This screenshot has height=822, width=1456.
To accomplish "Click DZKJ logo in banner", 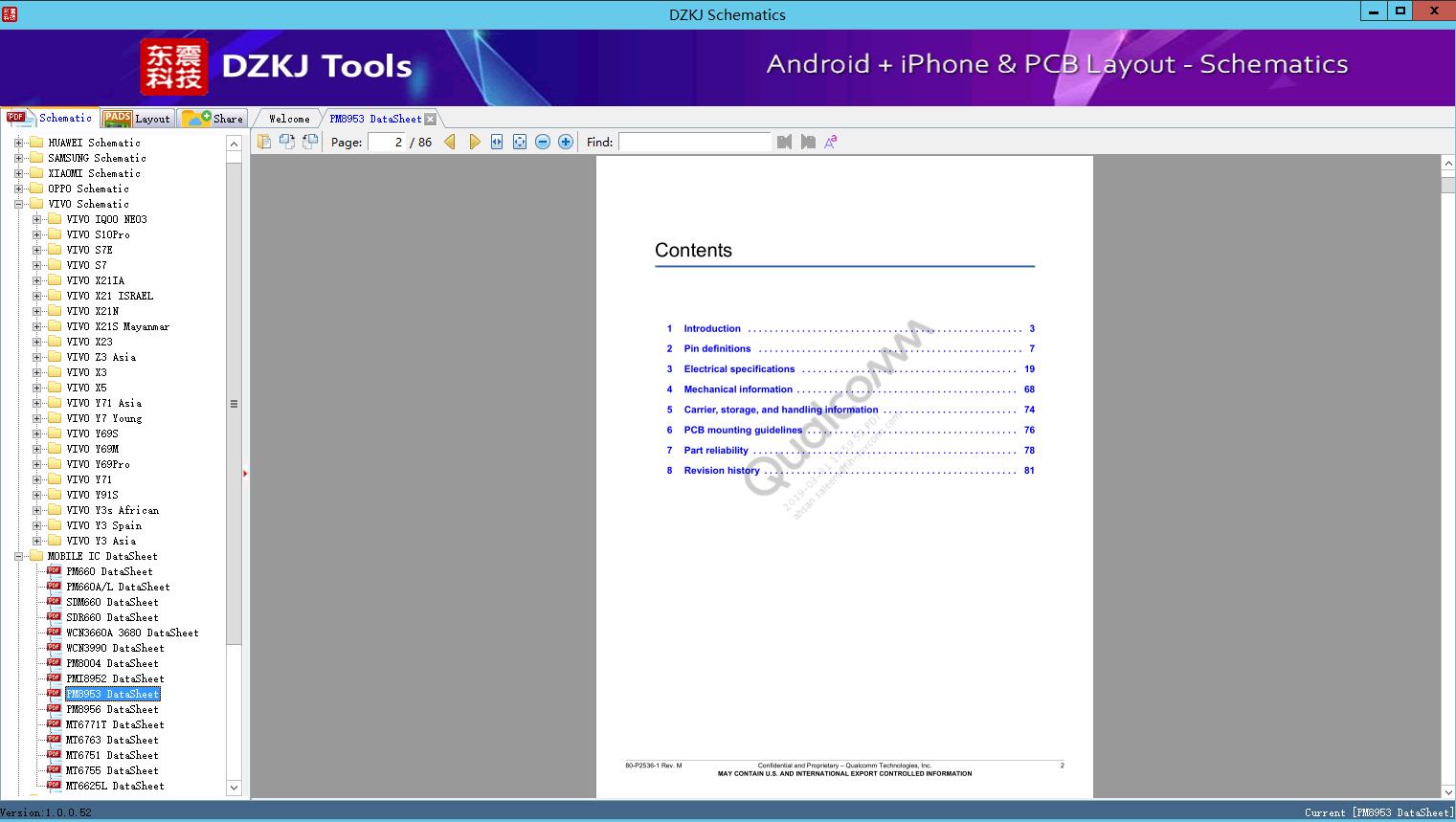I will (x=174, y=67).
